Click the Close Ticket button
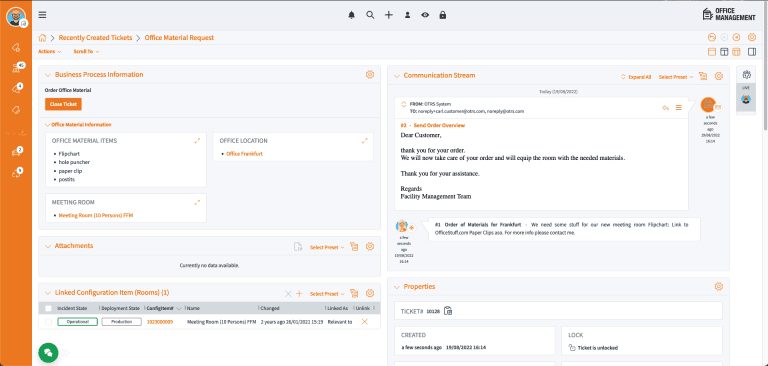 pos(63,104)
